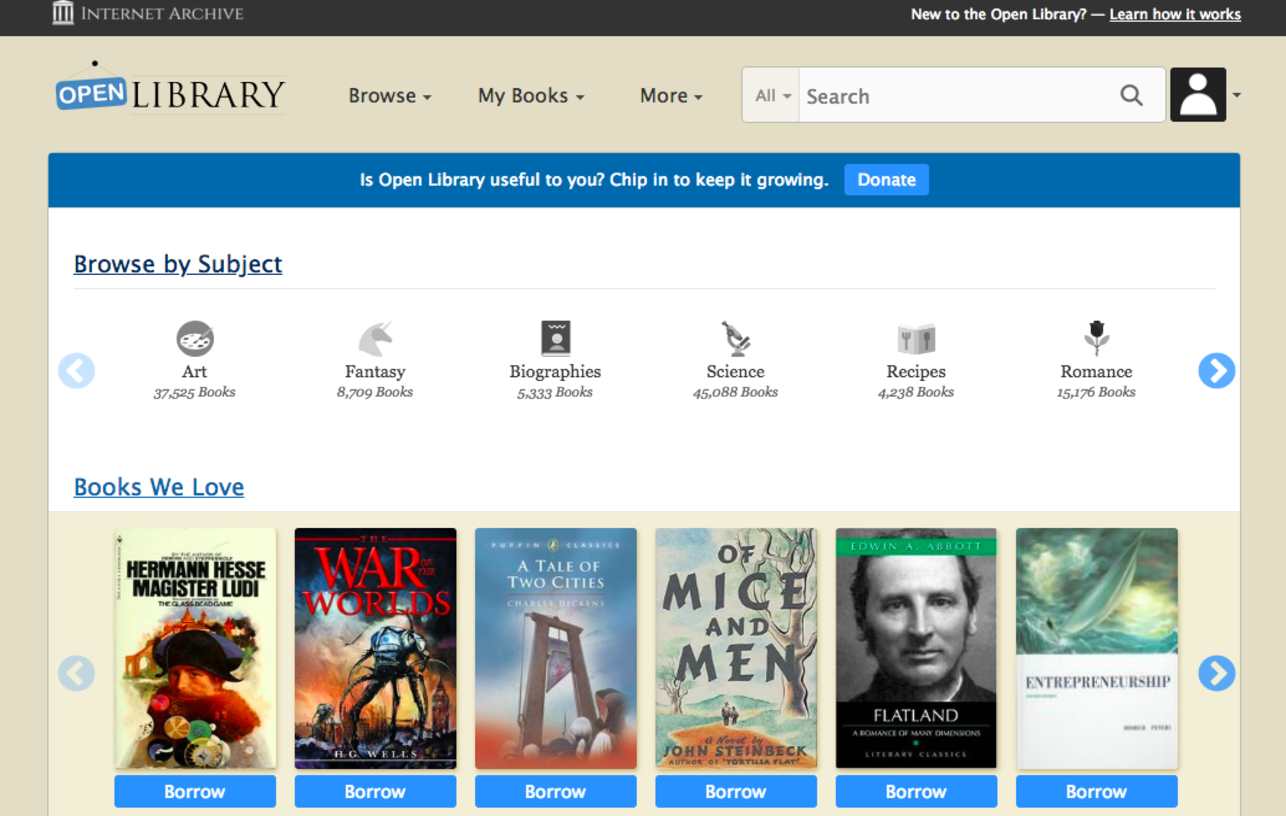Click into the Search text field
1286x816 pixels.
click(955, 96)
